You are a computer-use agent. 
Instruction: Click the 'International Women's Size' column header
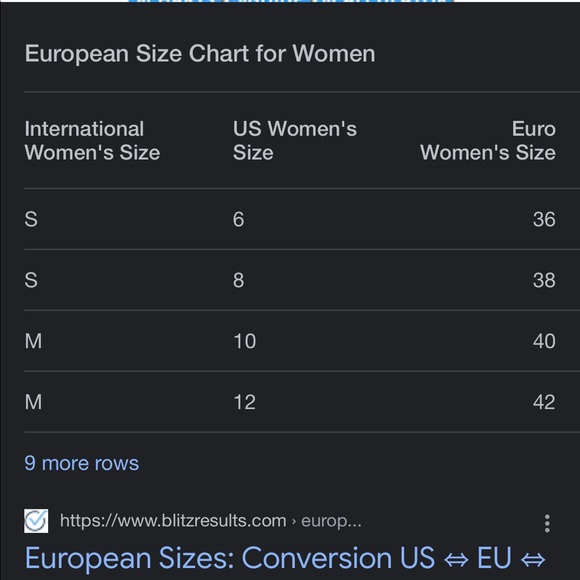pyautogui.click(x=92, y=141)
